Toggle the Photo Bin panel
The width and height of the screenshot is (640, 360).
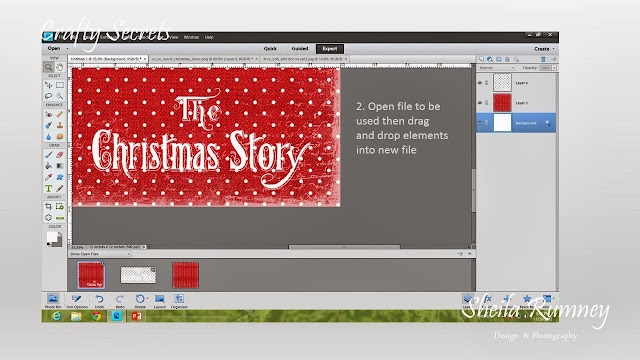pos(53,301)
